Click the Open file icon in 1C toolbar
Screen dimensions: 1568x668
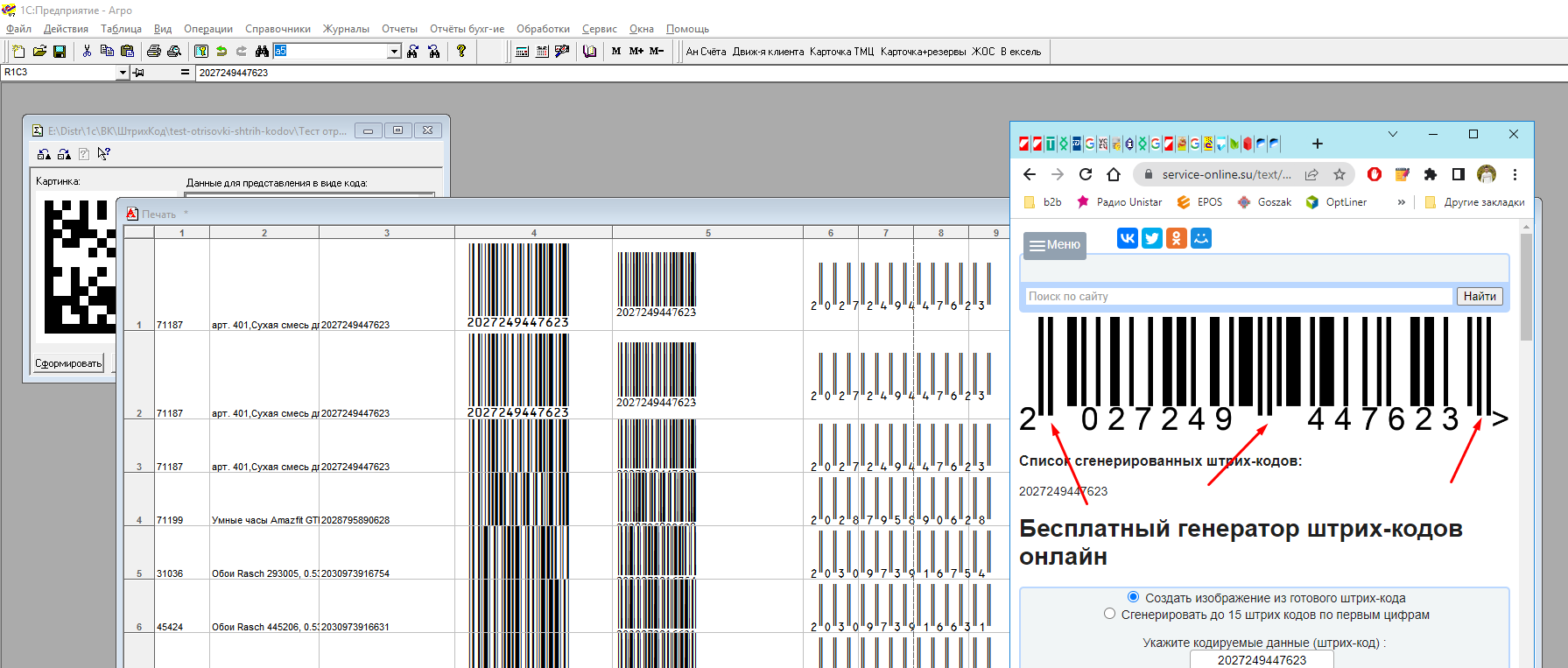pos(39,52)
